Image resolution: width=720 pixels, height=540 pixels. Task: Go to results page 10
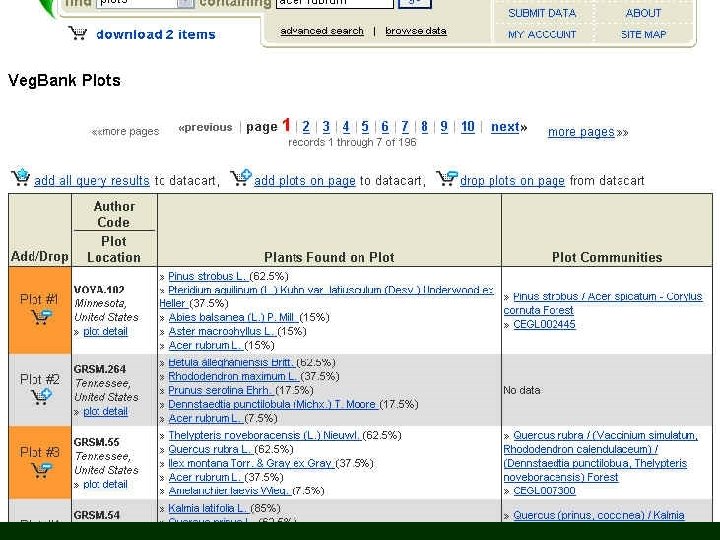467,127
